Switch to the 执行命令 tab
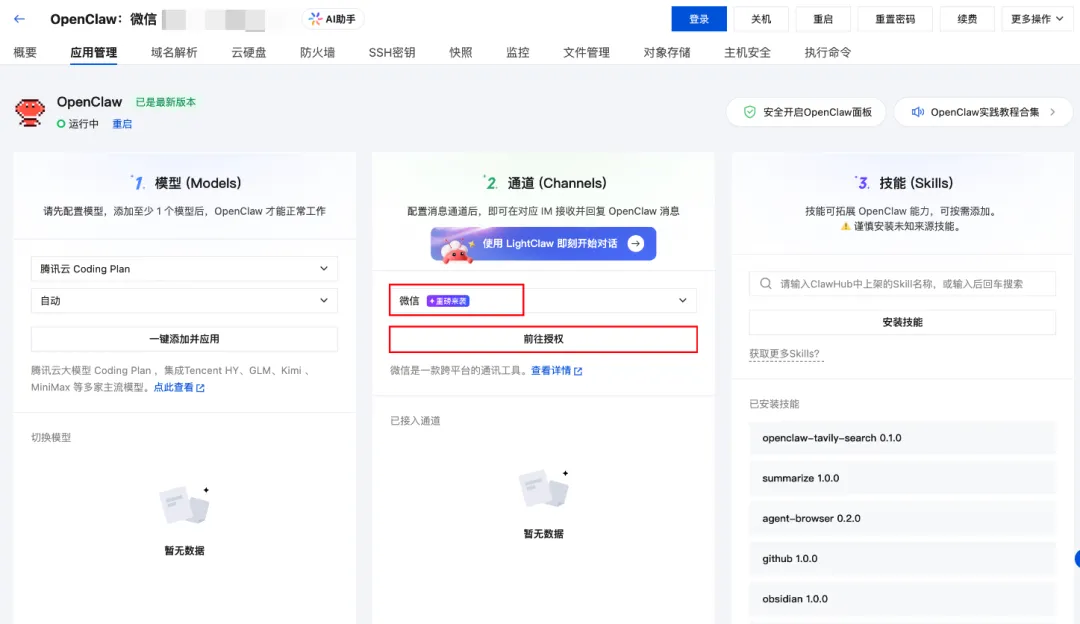 [828, 52]
